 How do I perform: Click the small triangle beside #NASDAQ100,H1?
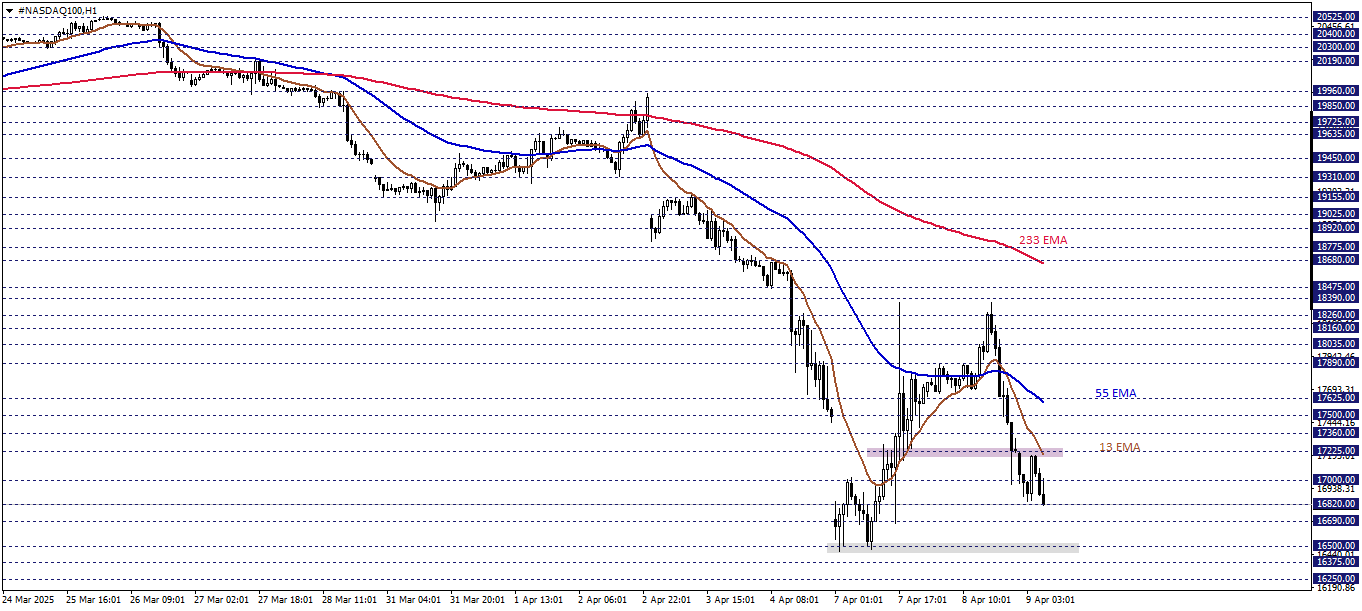point(8,10)
